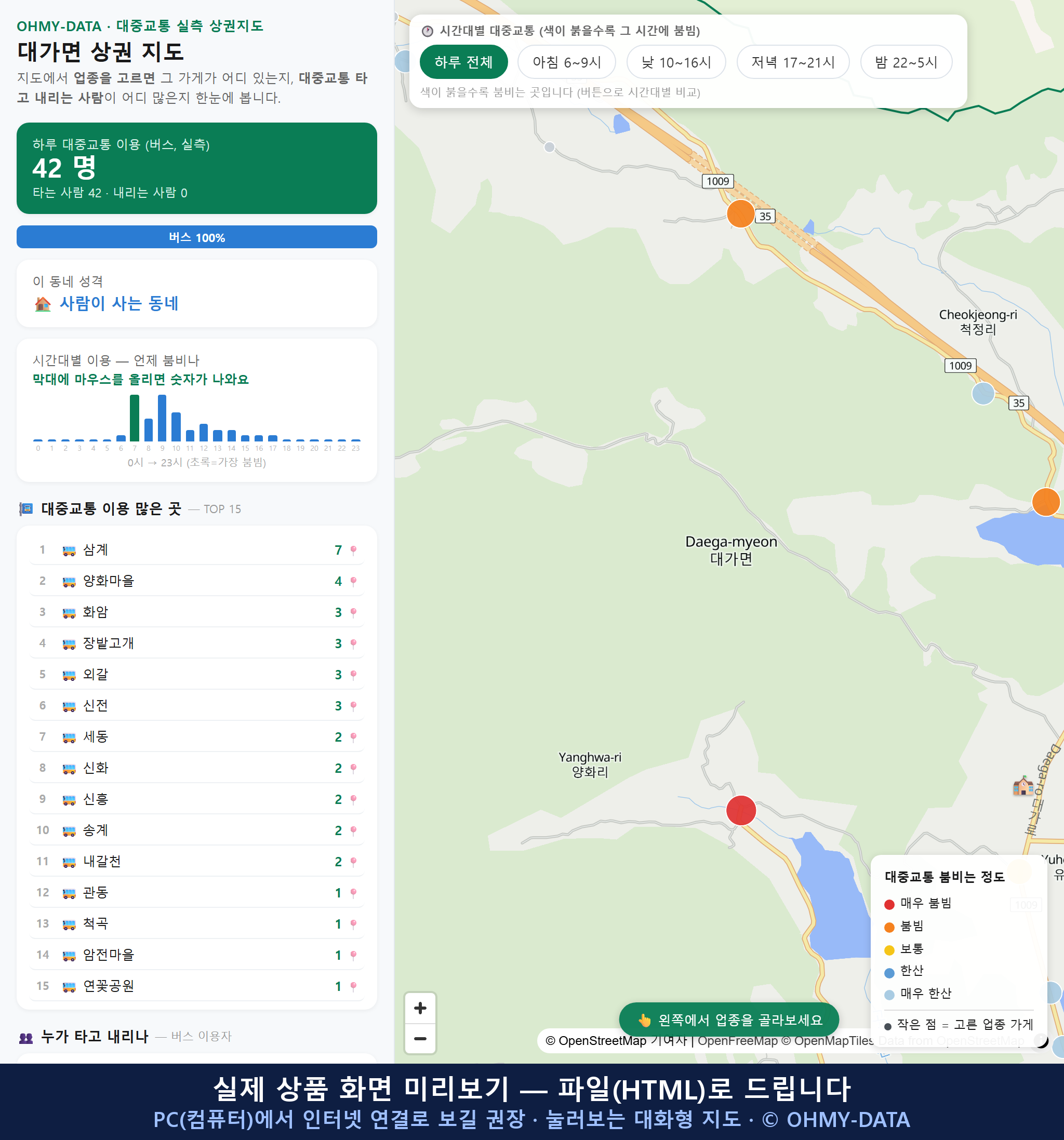The height and width of the screenshot is (1140, 1064).
Task: Click the 매우 붐빔 red legend swatch
Action: click(889, 904)
